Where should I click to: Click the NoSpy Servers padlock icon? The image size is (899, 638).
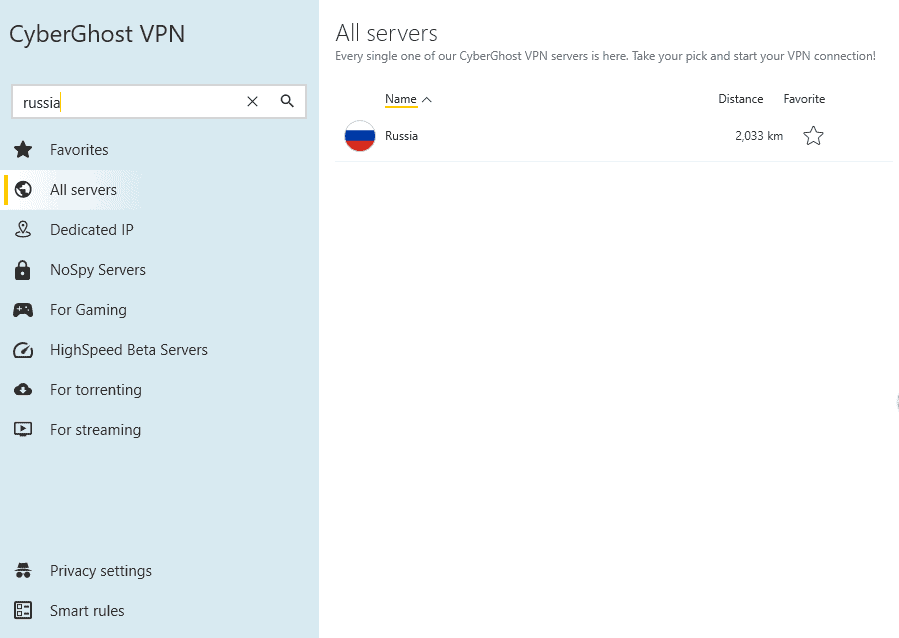pyautogui.click(x=22, y=270)
